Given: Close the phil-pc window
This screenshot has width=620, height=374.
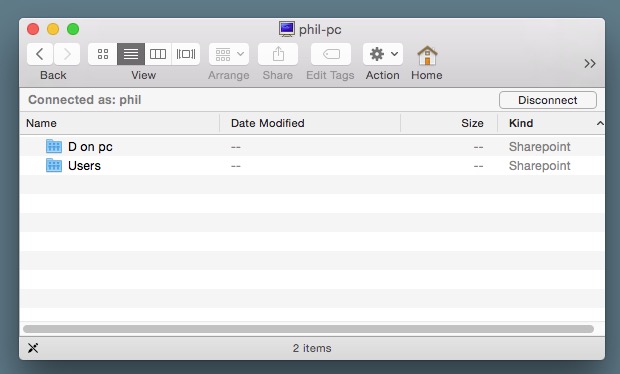Looking at the screenshot, I should coord(33,29).
